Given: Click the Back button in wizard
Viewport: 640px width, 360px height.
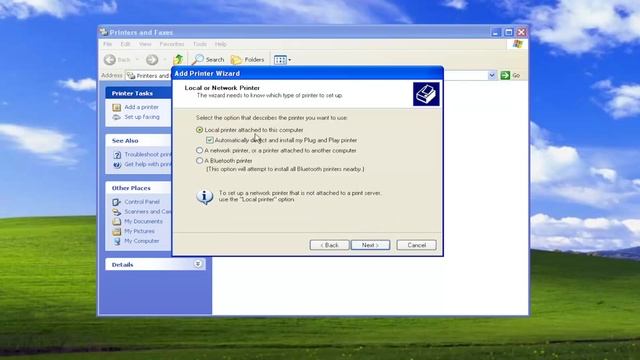Looking at the screenshot, I should (329, 245).
